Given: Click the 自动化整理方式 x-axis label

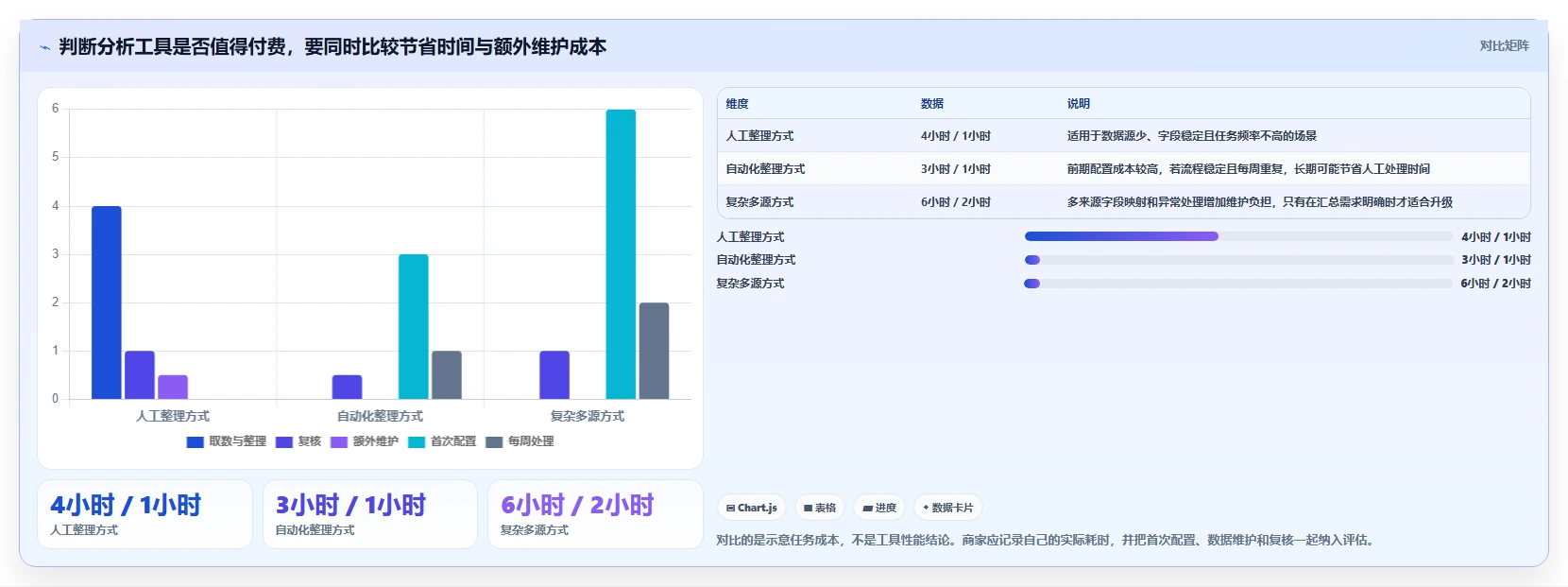Looking at the screenshot, I should 380,416.
